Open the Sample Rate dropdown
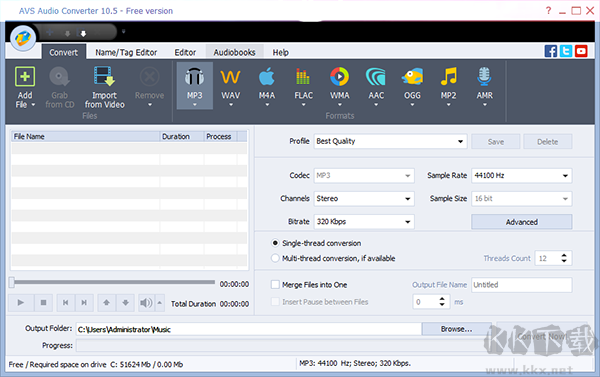 point(522,176)
